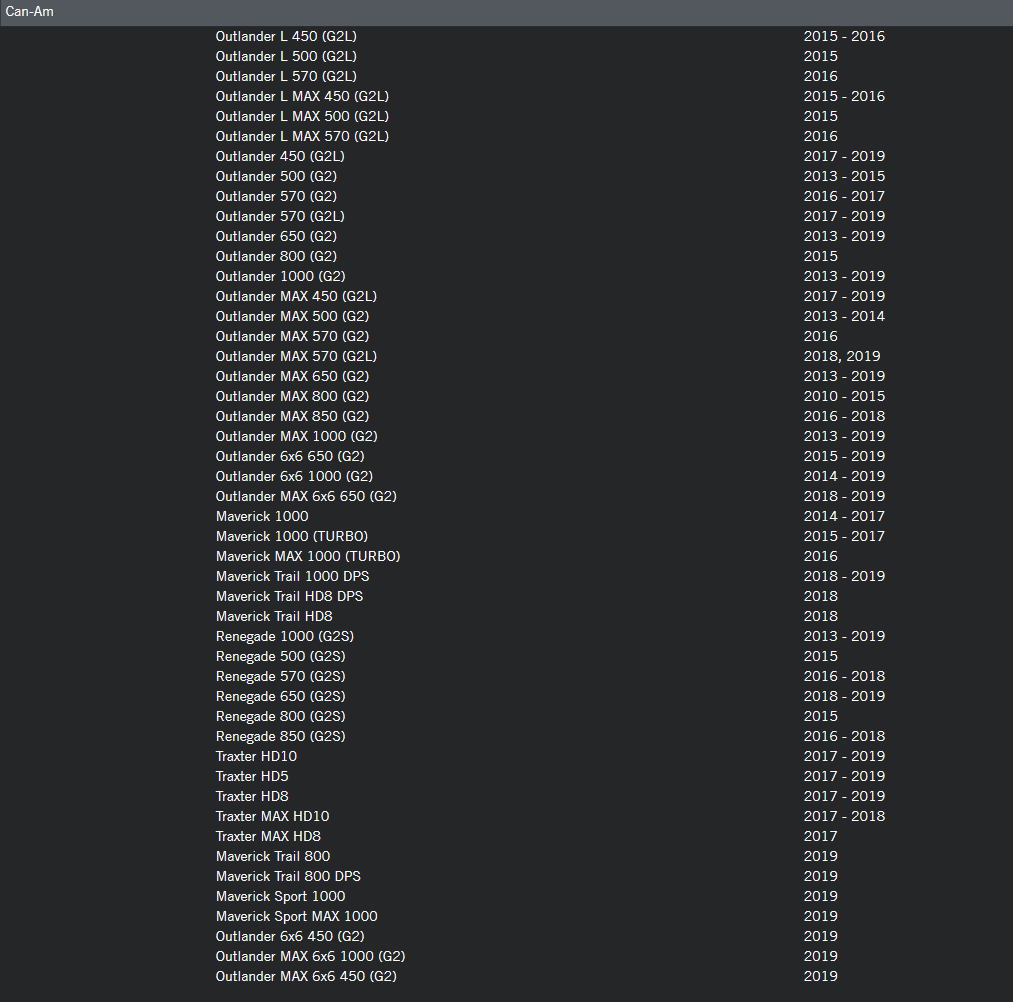Click years 2017 - 2018 for Traxter MAX HD10
This screenshot has height=1002, width=1013.
pos(844,817)
